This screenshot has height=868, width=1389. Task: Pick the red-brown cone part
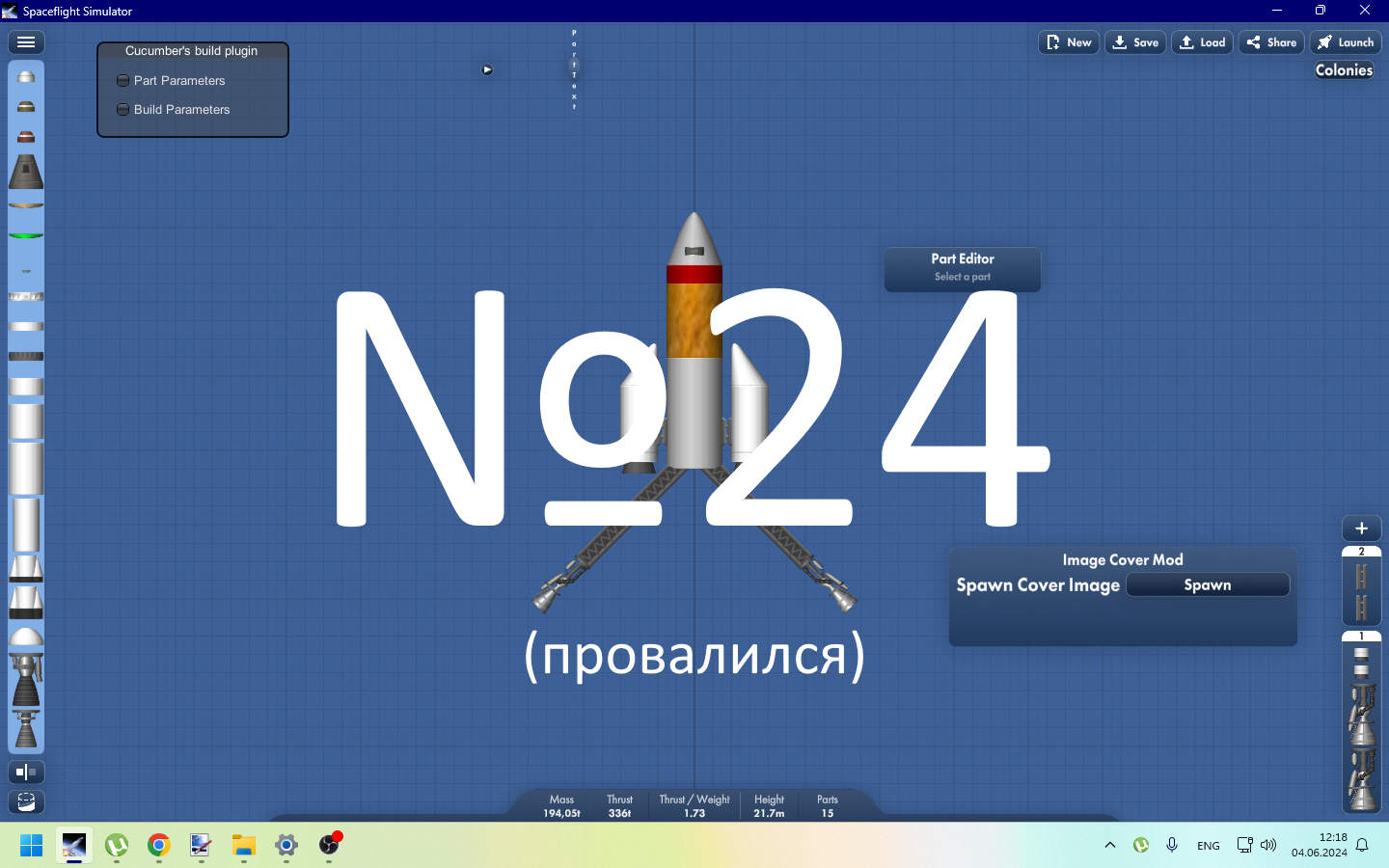(x=26, y=136)
